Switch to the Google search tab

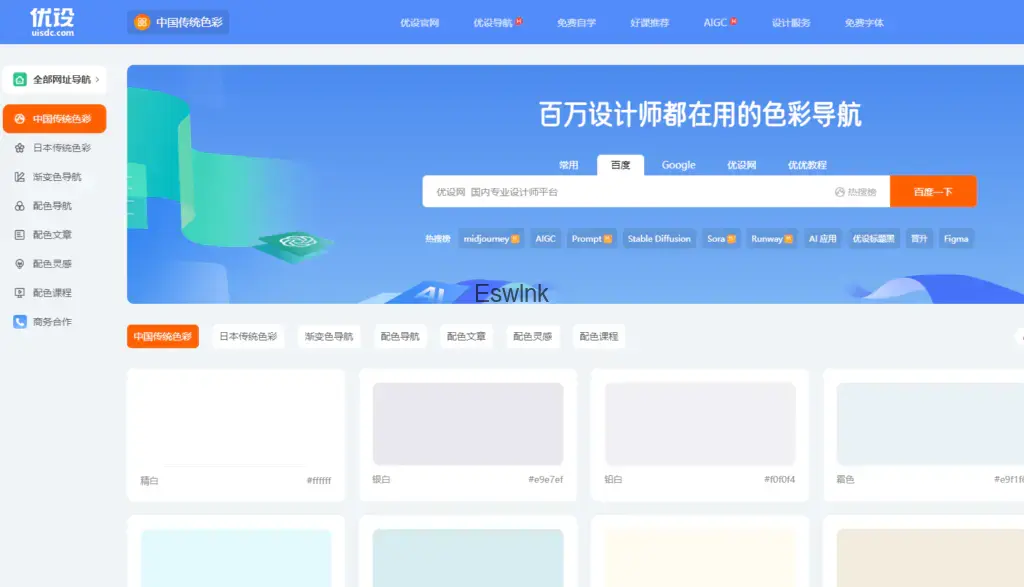pos(678,165)
